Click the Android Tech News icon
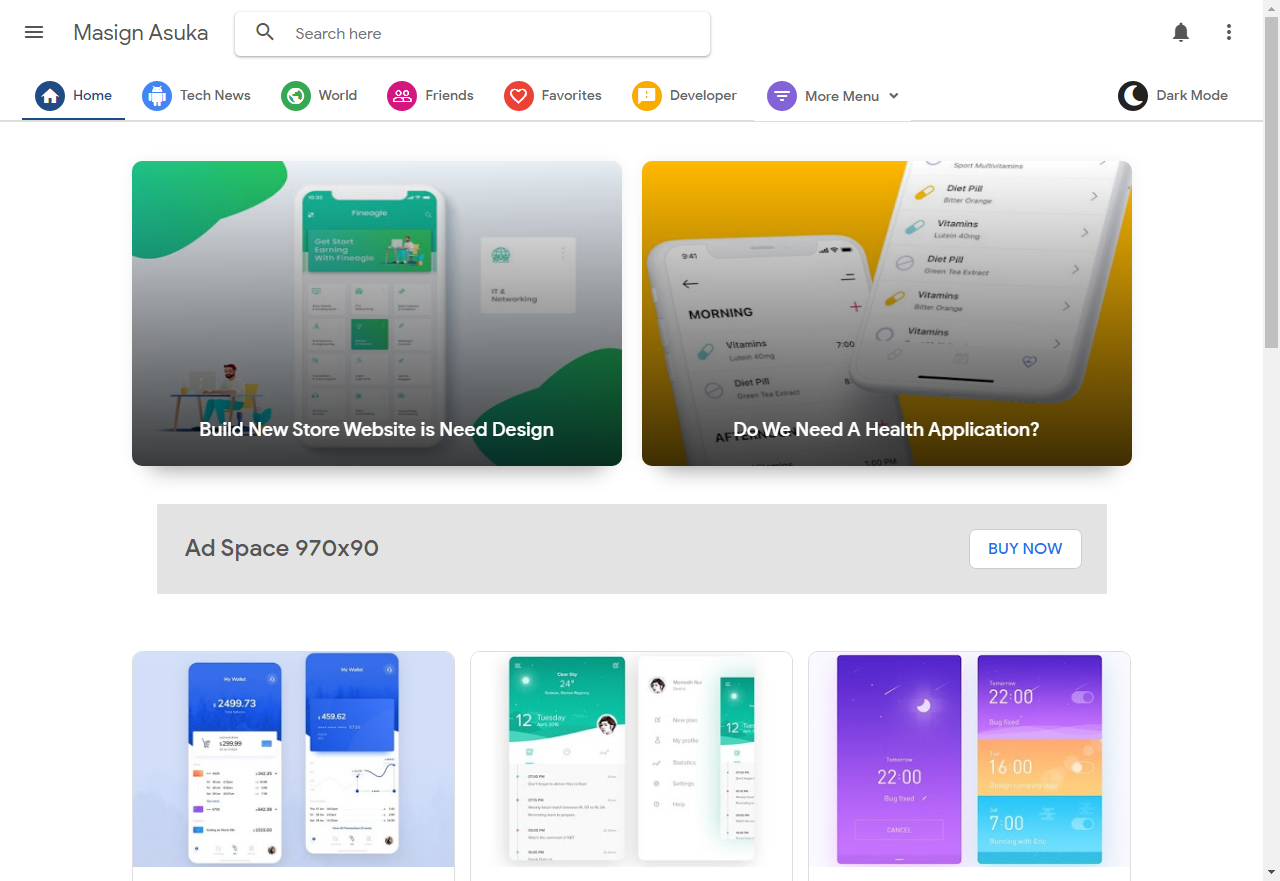 (157, 96)
